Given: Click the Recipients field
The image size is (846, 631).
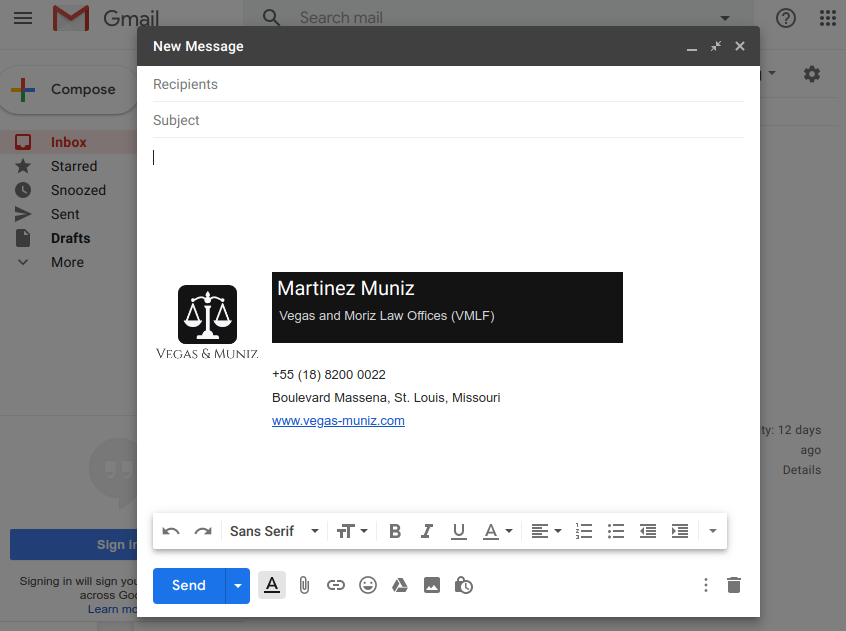Looking at the screenshot, I should (448, 85).
